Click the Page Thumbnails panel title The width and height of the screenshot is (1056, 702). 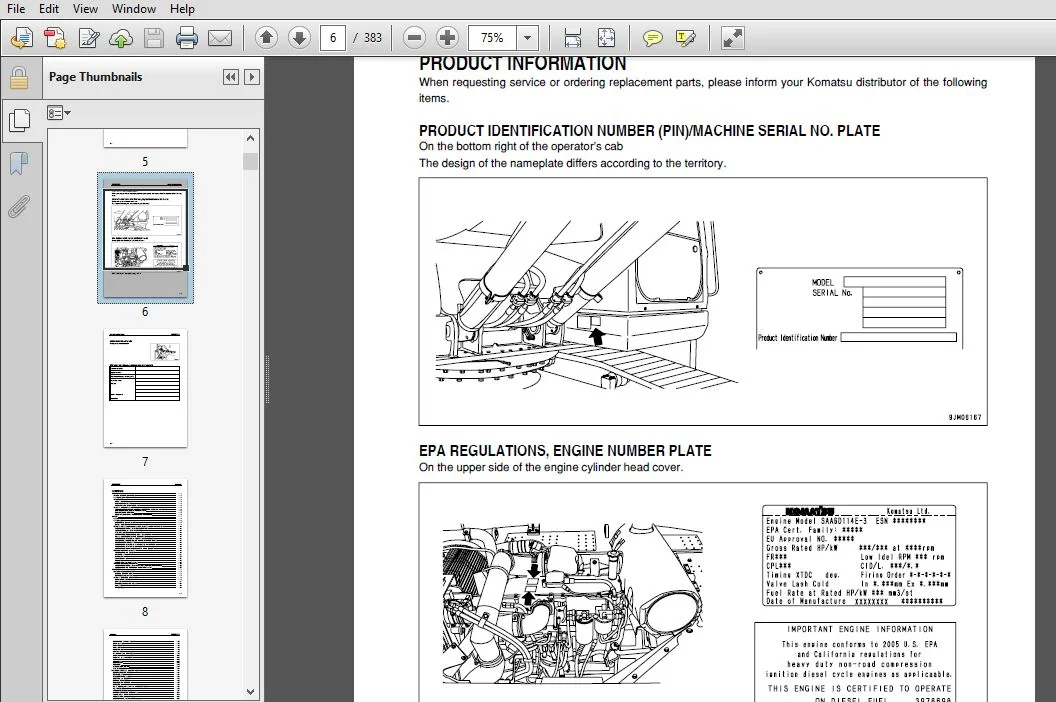point(96,77)
